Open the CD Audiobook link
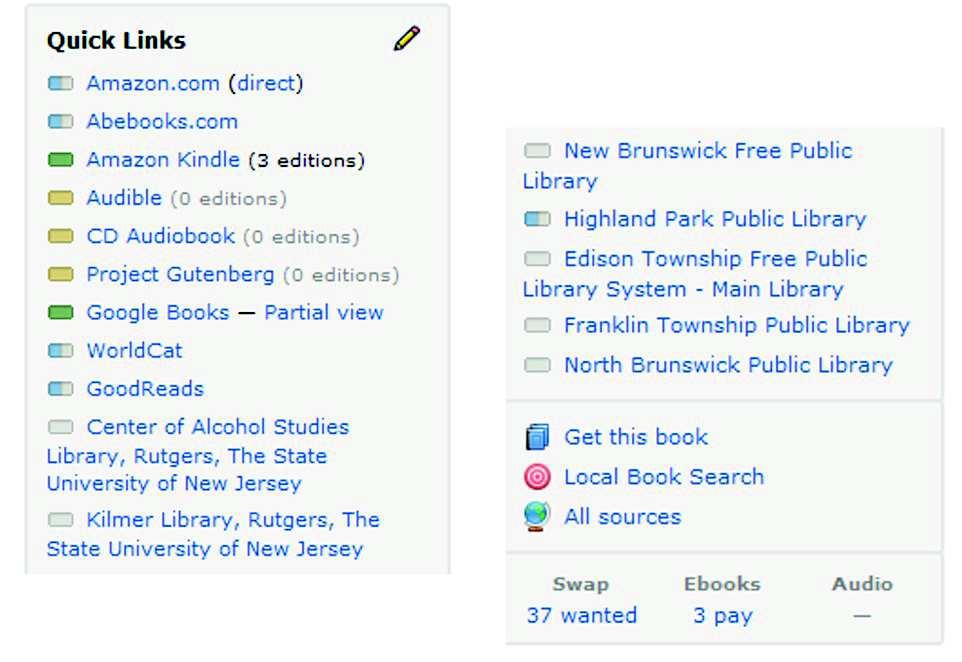This screenshot has height=662, width=962. pos(161,236)
